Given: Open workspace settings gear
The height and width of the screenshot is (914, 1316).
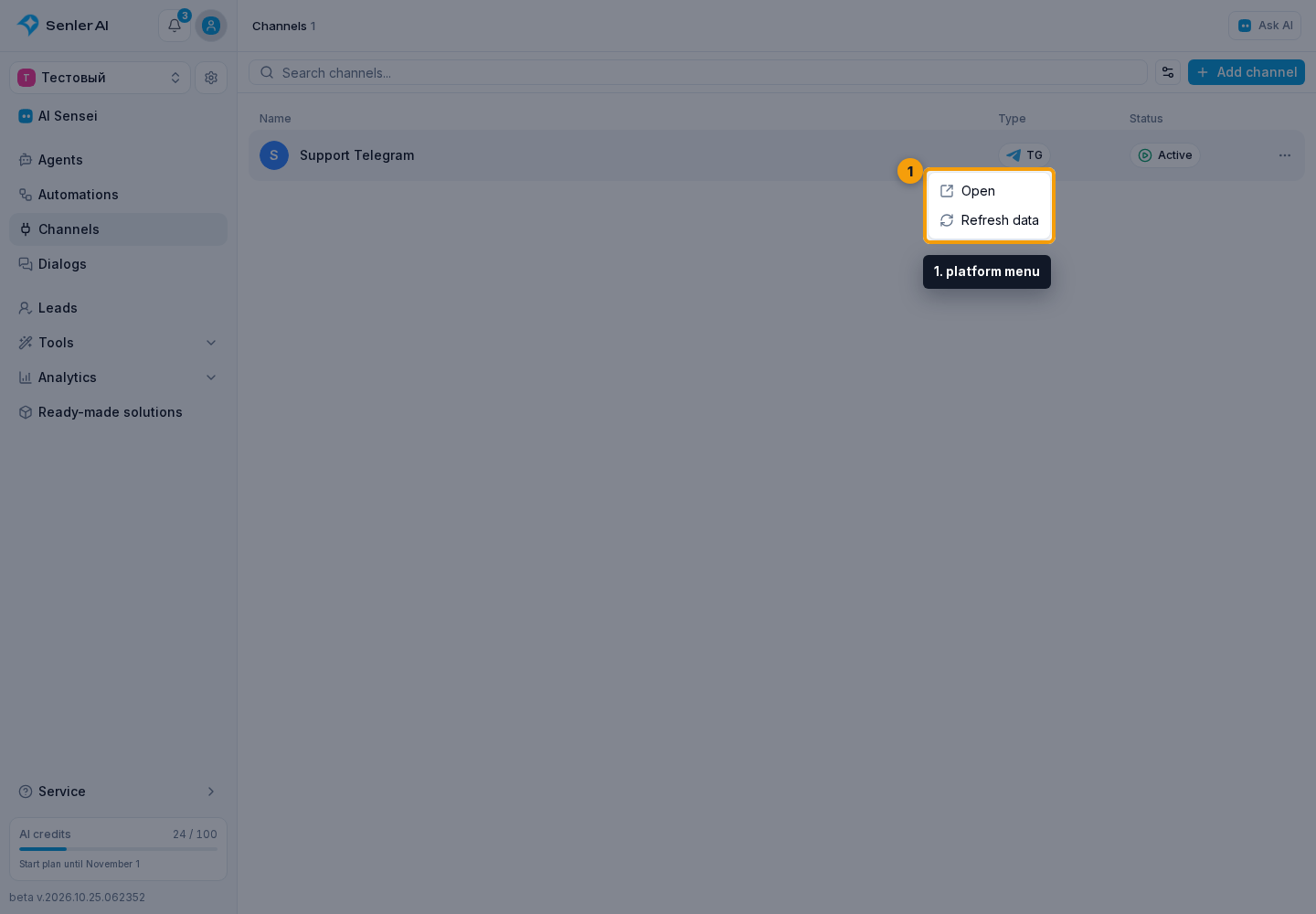Looking at the screenshot, I should pyautogui.click(x=211, y=78).
